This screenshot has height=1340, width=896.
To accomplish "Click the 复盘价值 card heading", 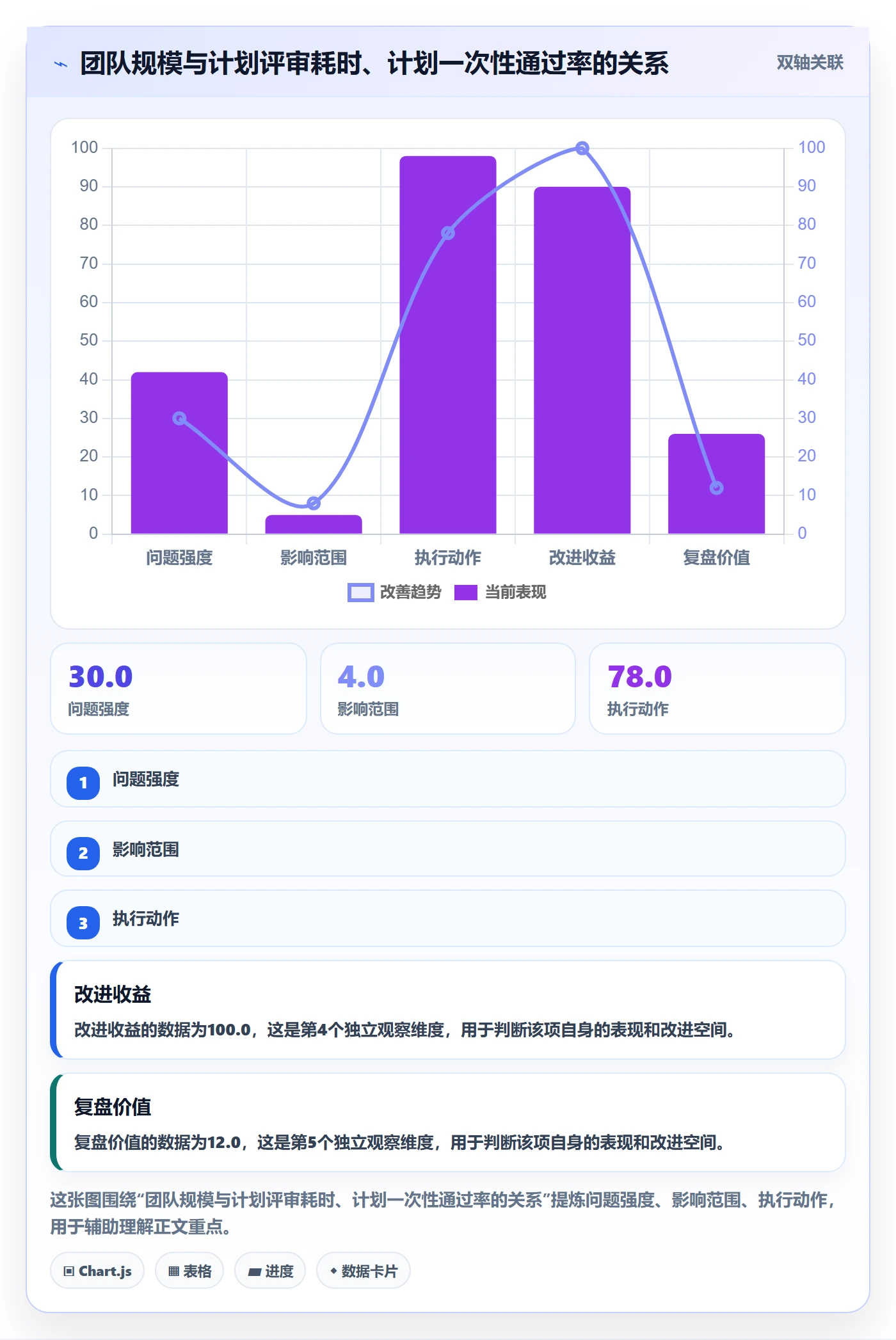I will point(113,1107).
